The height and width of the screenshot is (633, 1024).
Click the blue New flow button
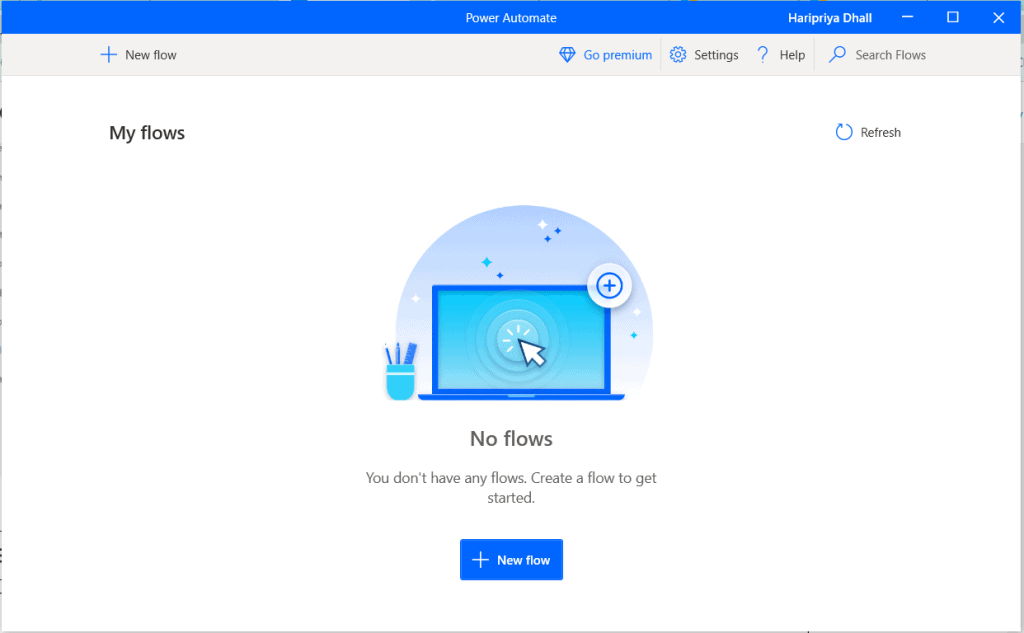pyautogui.click(x=511, y=560)
